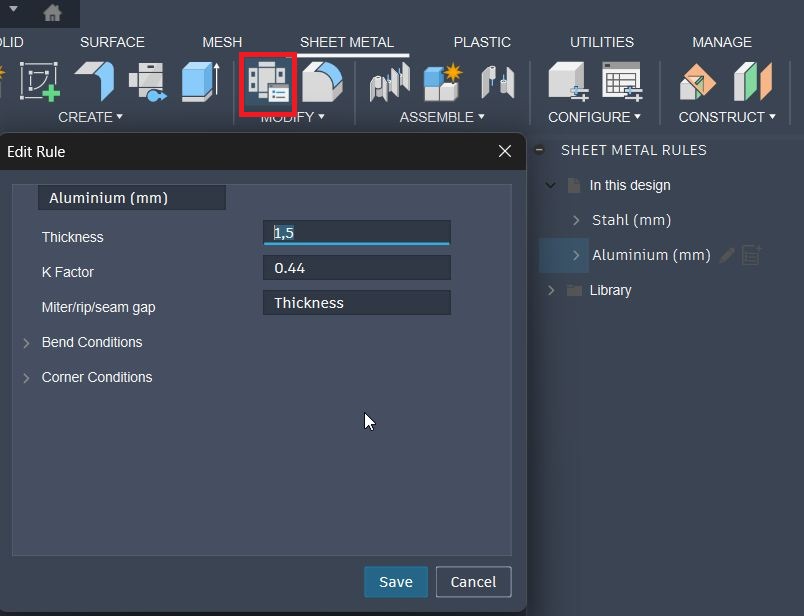Open the ASSEMBLE dropdown menu
This screenshot has width=804, height=616.
pos(442,117)
